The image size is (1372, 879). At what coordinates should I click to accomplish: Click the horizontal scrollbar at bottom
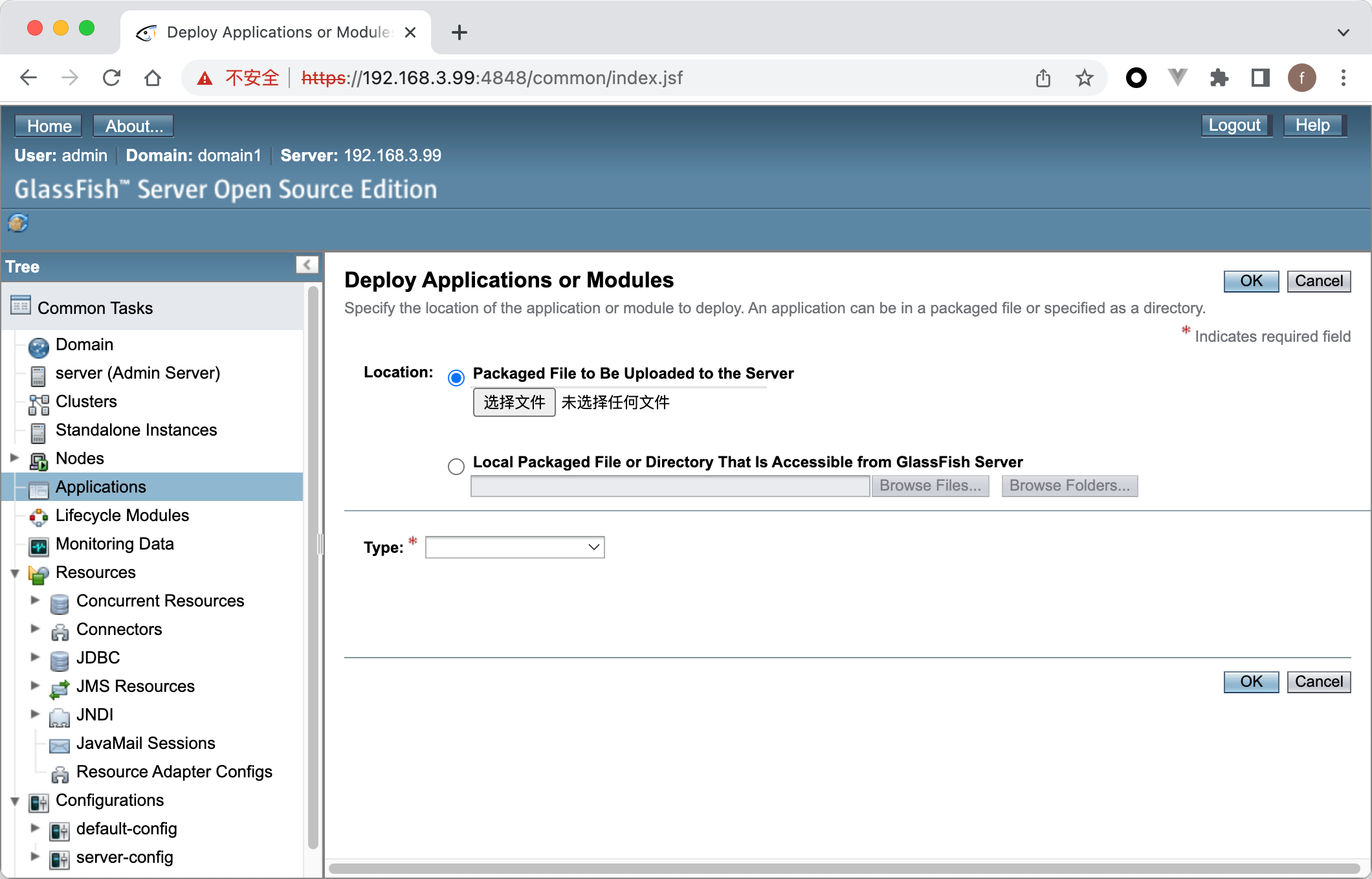click(841, 868)
